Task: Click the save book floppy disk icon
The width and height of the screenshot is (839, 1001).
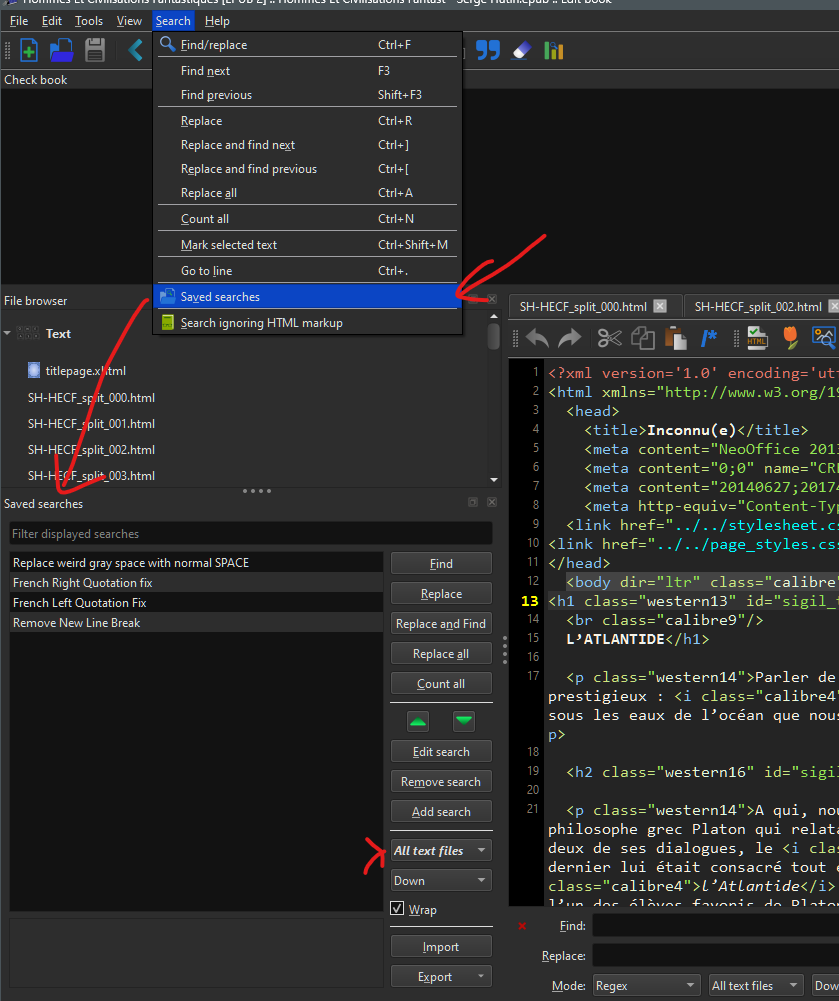Action: point(95,50)
